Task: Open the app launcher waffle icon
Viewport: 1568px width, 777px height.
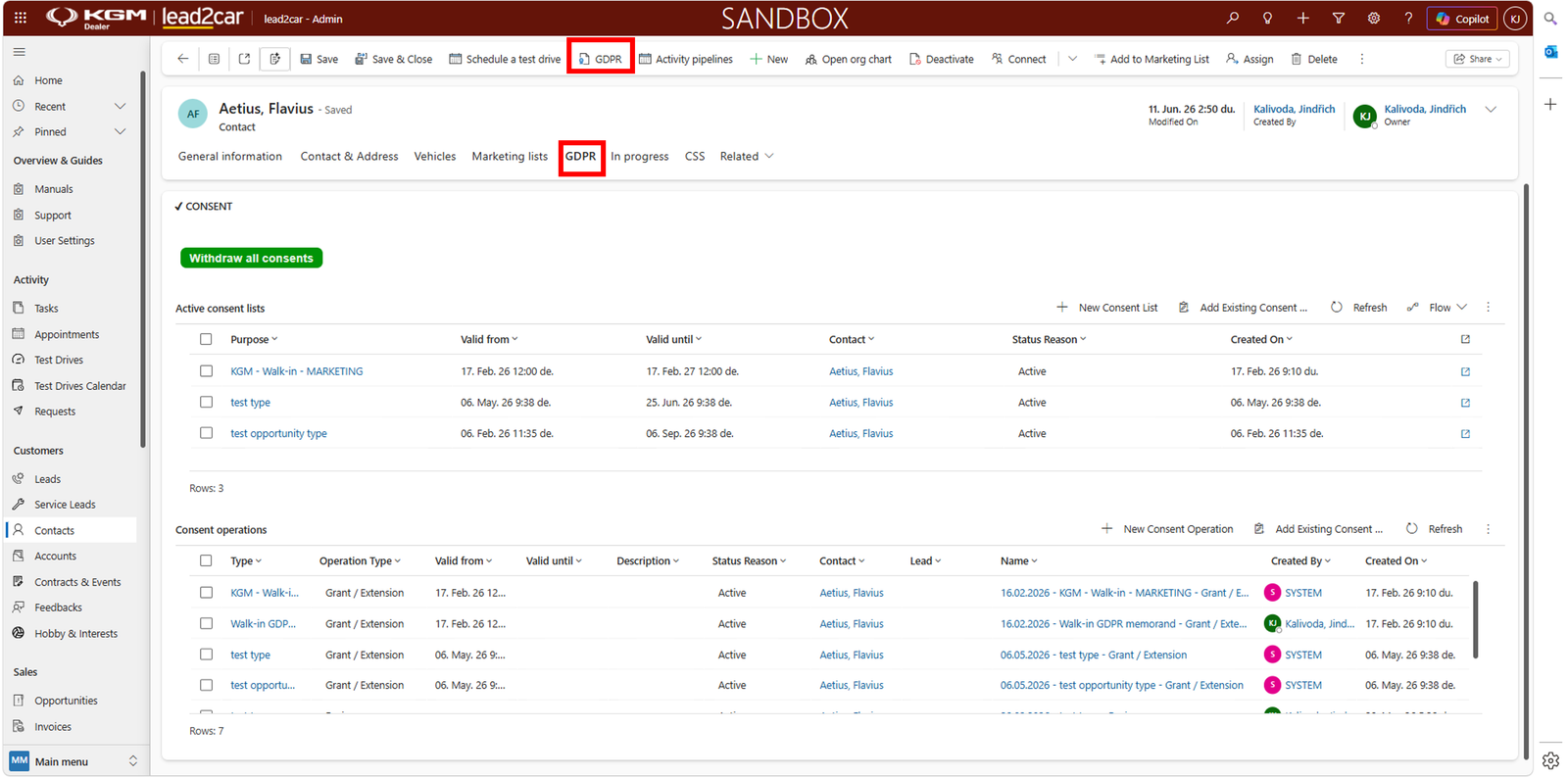Action: coord(21,18)
